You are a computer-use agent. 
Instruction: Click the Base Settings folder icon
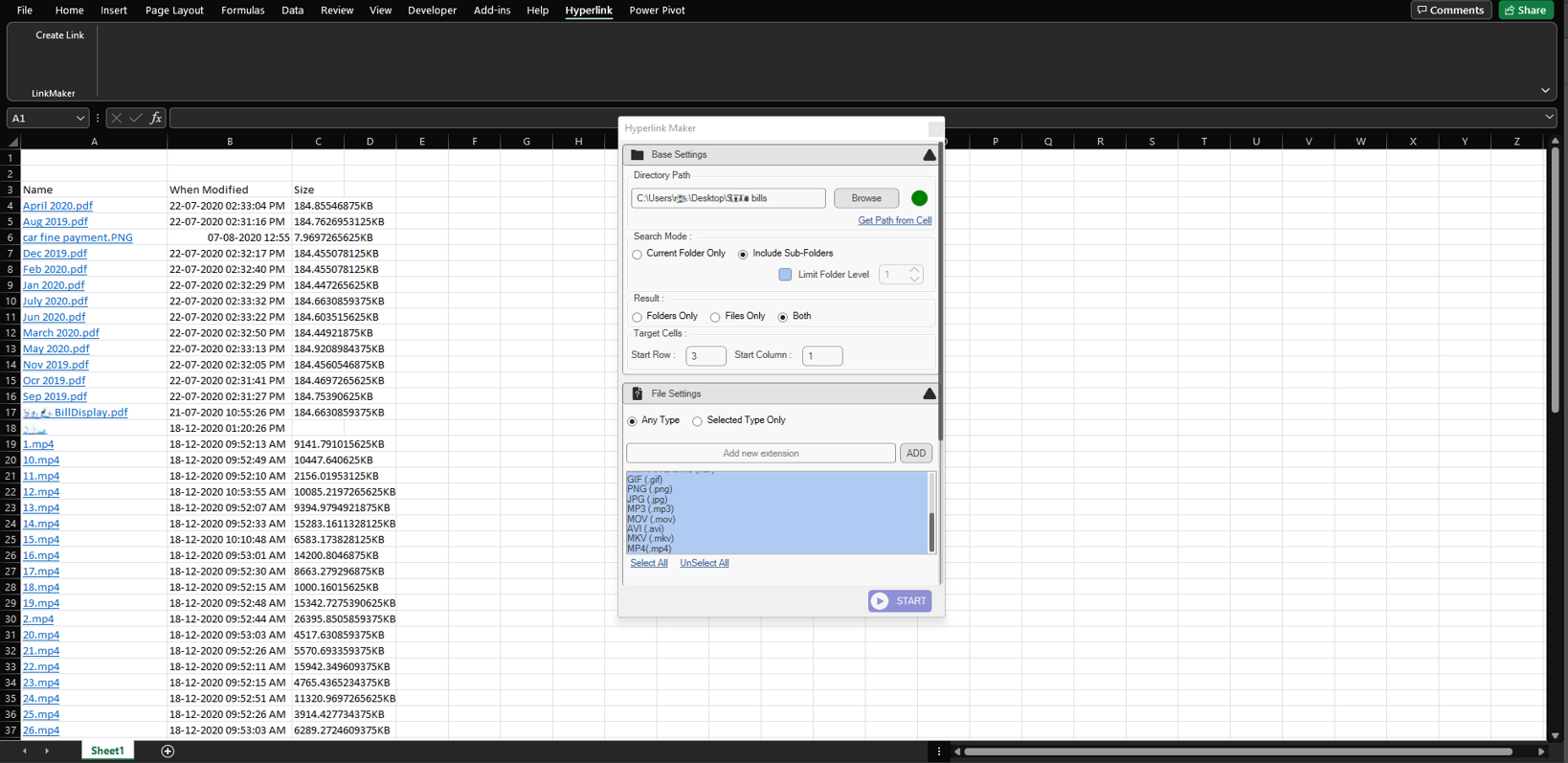[x=638, y=154]
